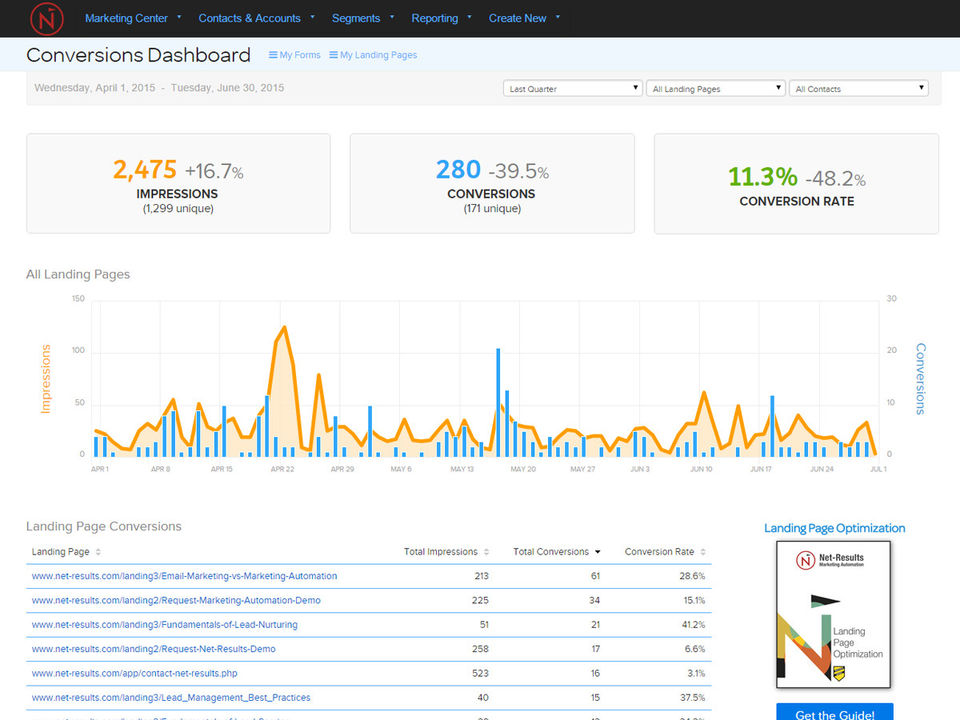Open the Email-Marketing-vs-Marketing-Automation landing page link
The width and height of the screenshot is (960, 720).
[x=184, y=576]
